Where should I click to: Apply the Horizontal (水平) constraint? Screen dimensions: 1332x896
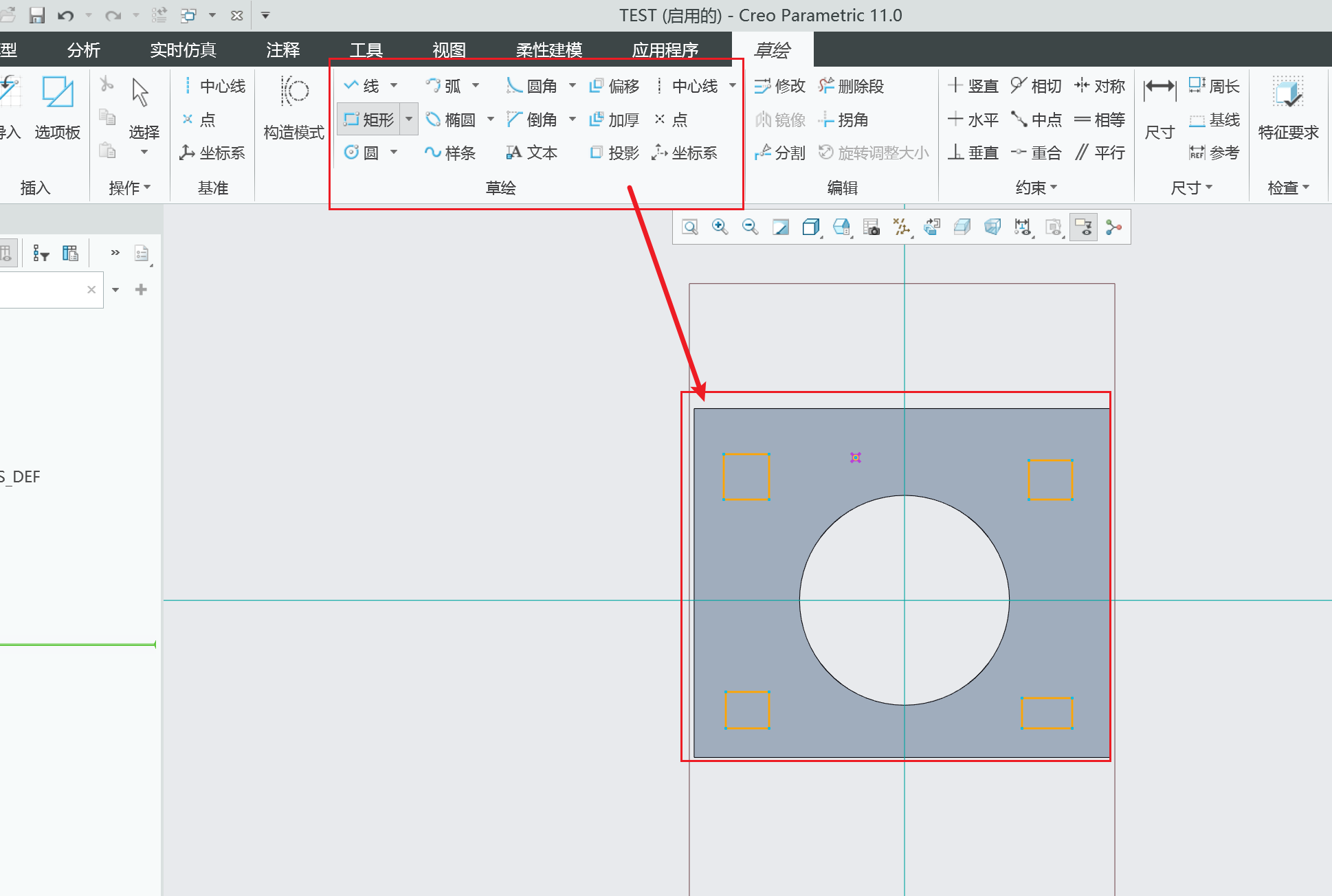point(973,120)
